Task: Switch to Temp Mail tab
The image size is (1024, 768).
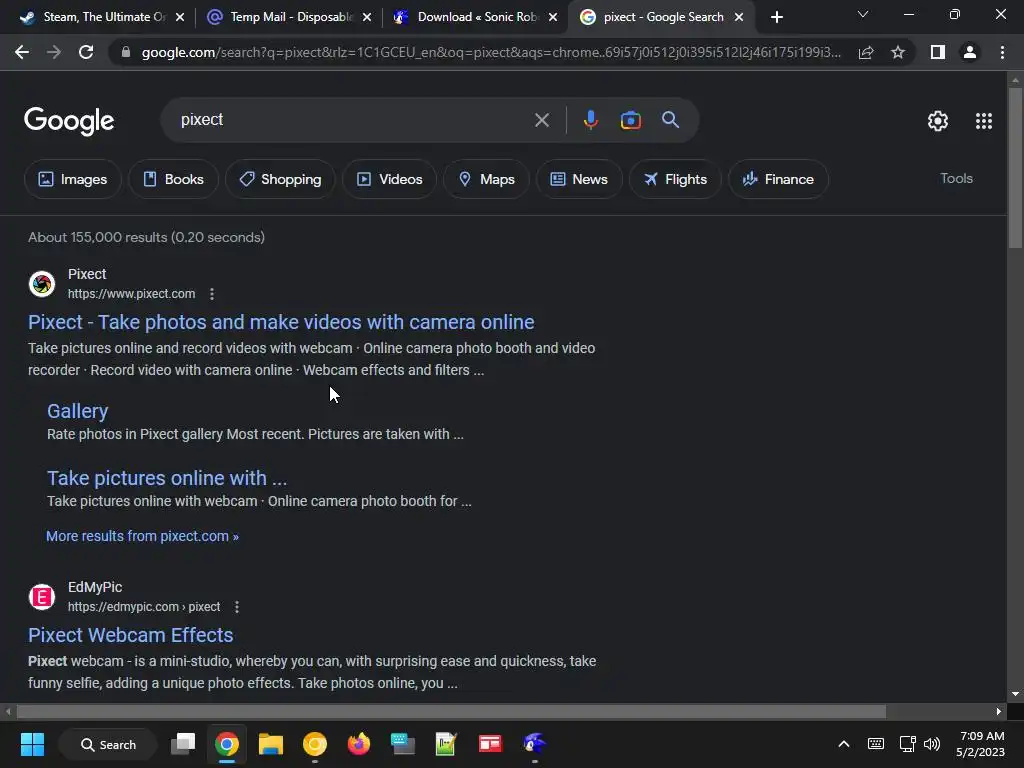Action: pyautogui.click(x=287, y=17)
